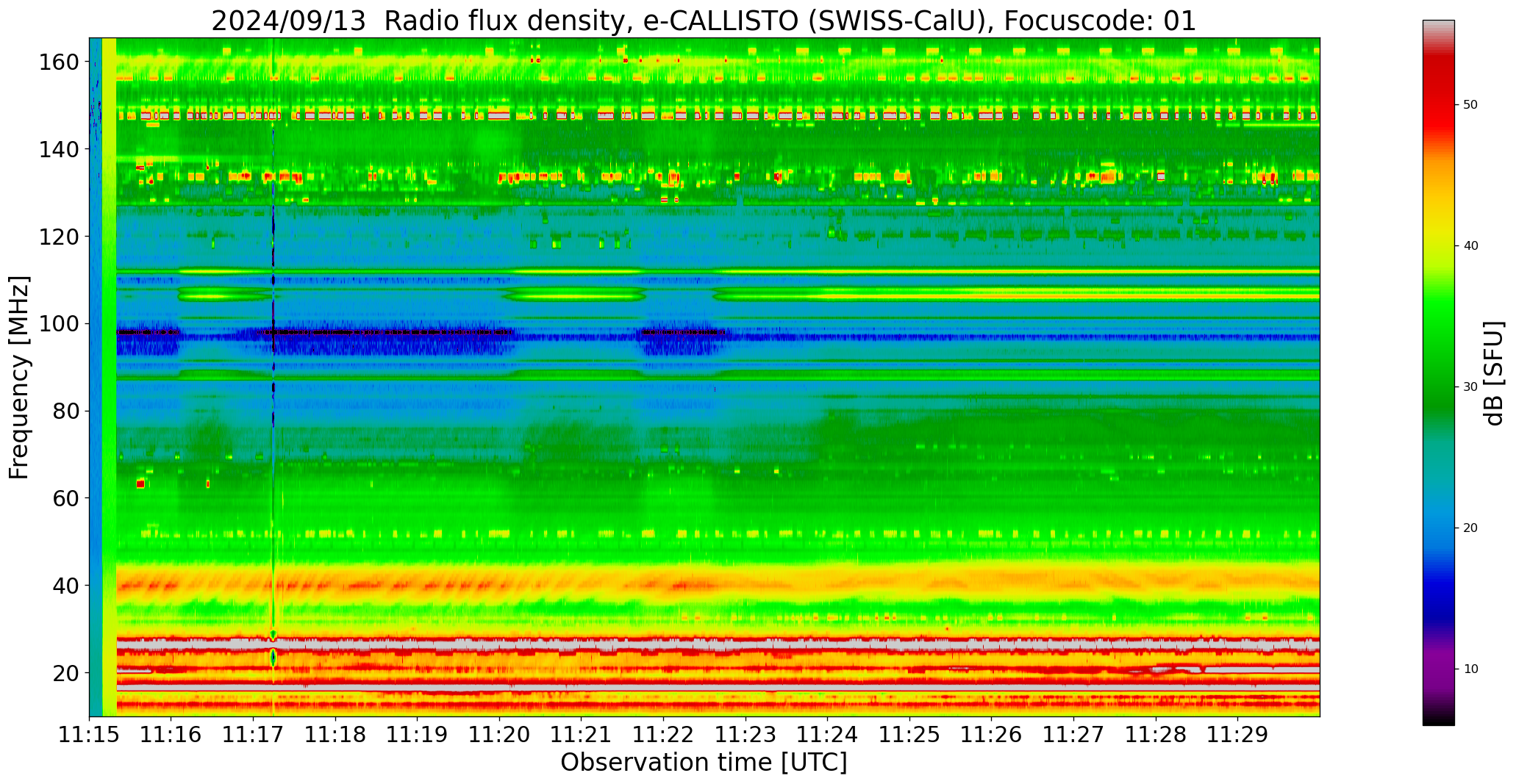The image size is (1516, 784).
Task: Click the 11:21 time tick label
Action: tap(582, 735)
